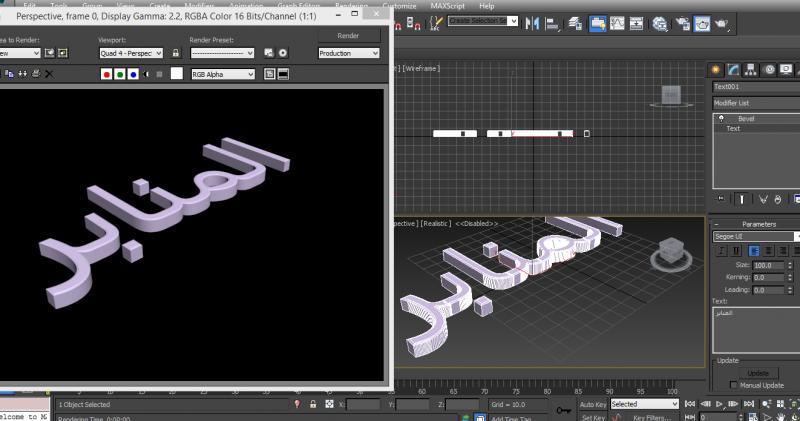Click the Text001 object name field
This screenshot has height=421, width=800.
(756, 87)
